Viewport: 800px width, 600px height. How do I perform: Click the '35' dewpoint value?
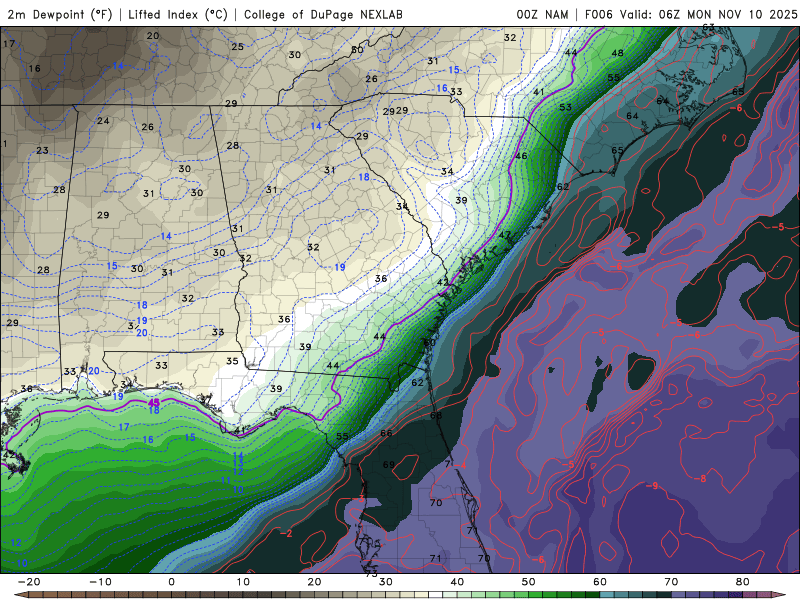coord(232,361)
